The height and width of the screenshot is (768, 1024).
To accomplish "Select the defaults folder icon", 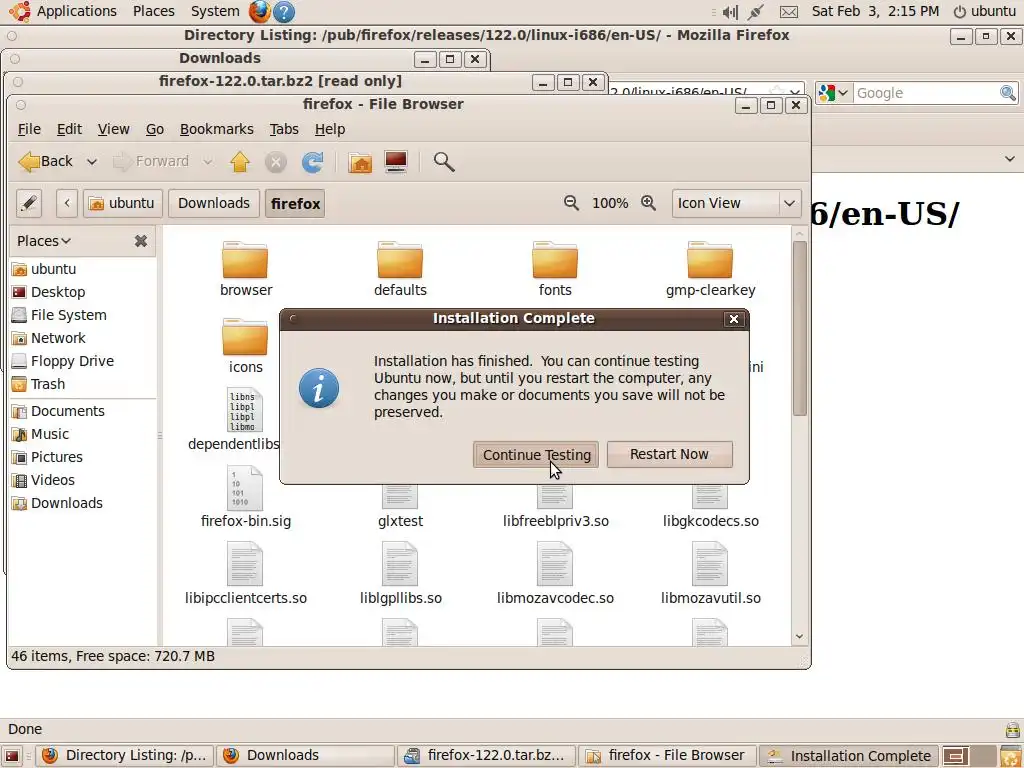I will pos(400,260).
